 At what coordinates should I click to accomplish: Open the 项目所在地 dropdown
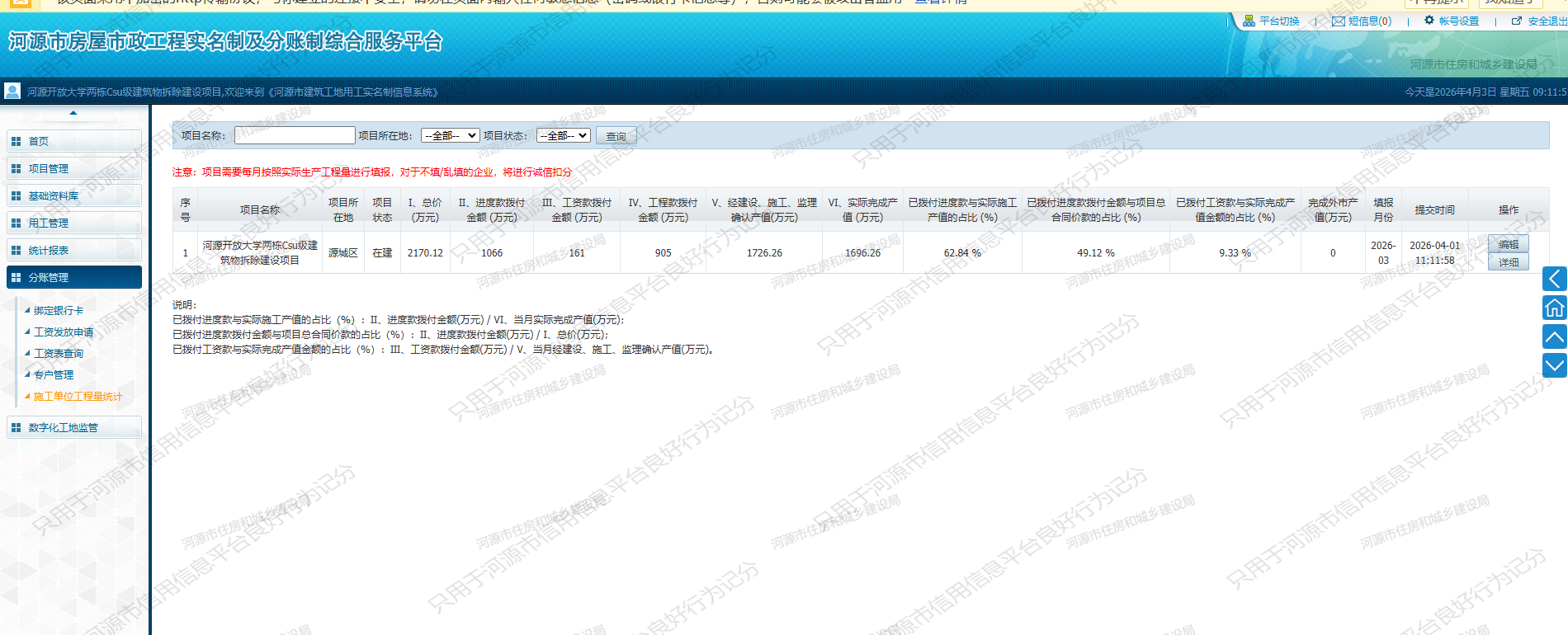tap(450, 135)
